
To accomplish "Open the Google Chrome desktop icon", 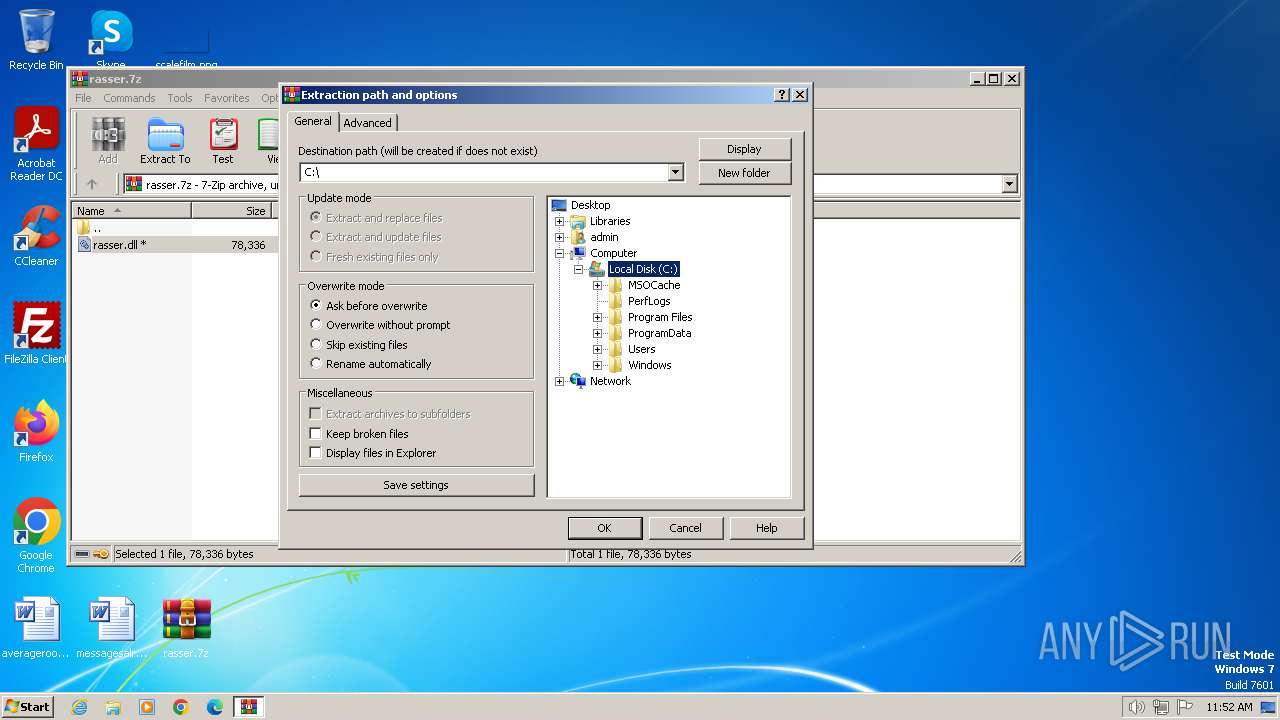I will point(36,536).
